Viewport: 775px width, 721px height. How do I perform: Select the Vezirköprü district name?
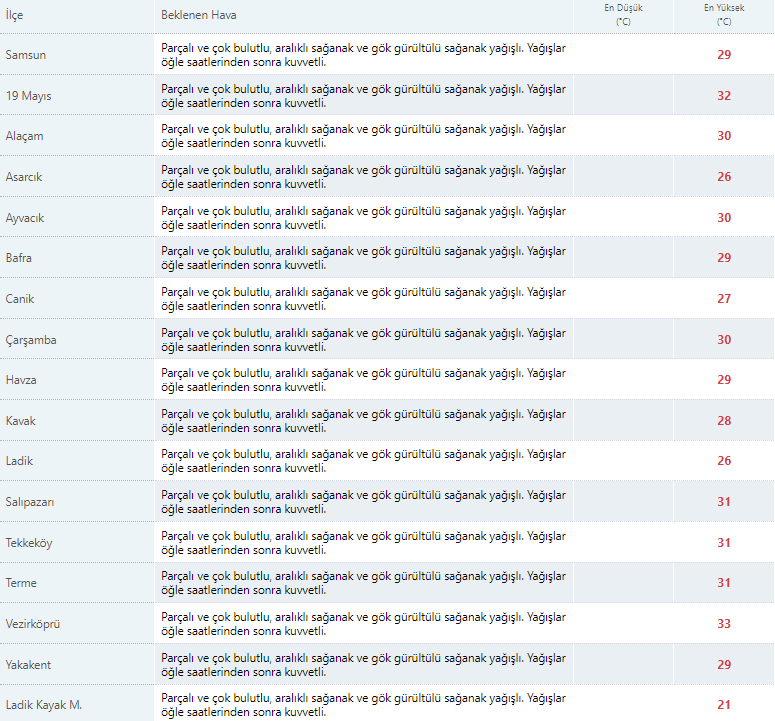pyautogui.click(x=33, y=624)
